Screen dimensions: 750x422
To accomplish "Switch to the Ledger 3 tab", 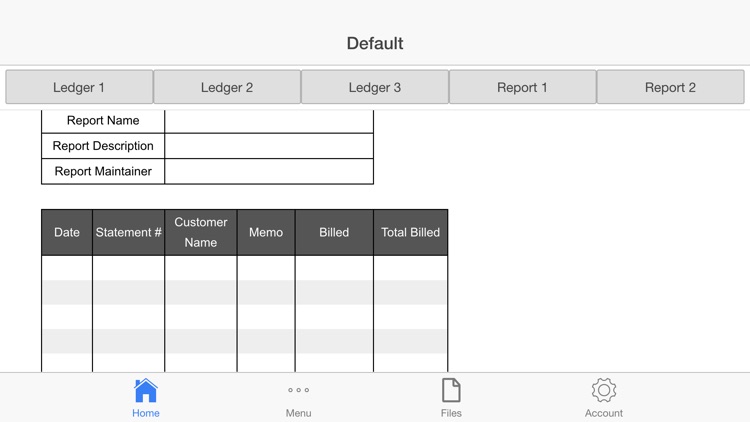I will [375, 87].
